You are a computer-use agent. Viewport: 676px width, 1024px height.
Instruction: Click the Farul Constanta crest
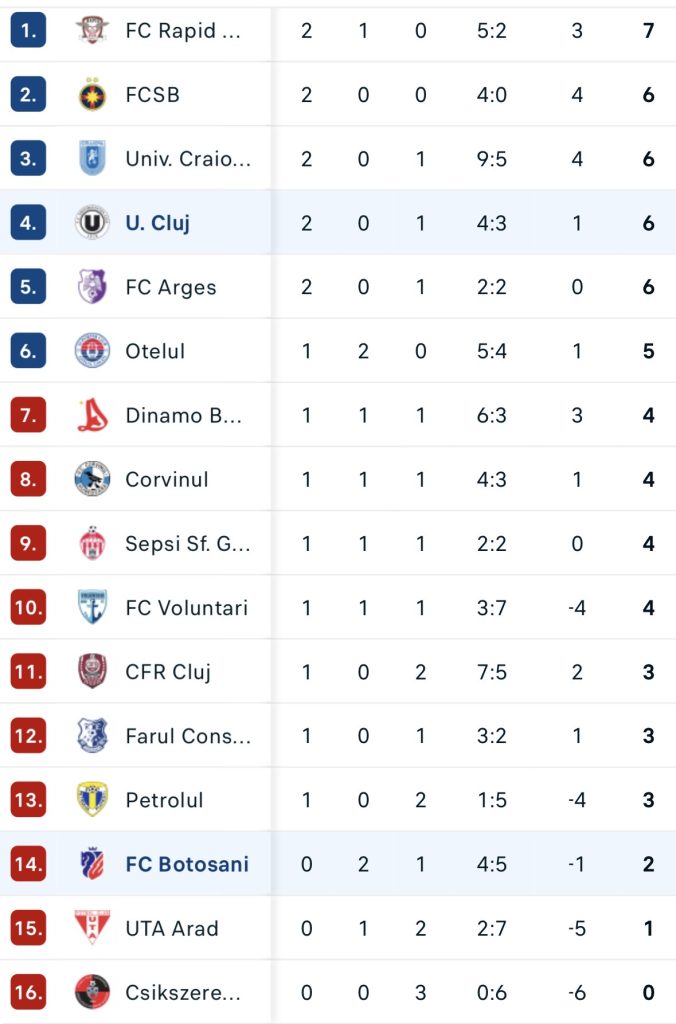point(92,735)
